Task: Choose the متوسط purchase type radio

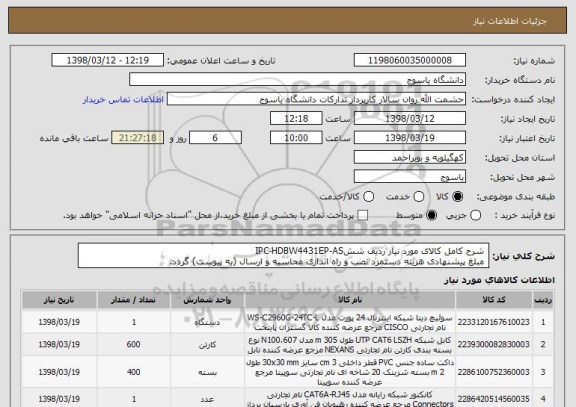Action: pos(431,215)
